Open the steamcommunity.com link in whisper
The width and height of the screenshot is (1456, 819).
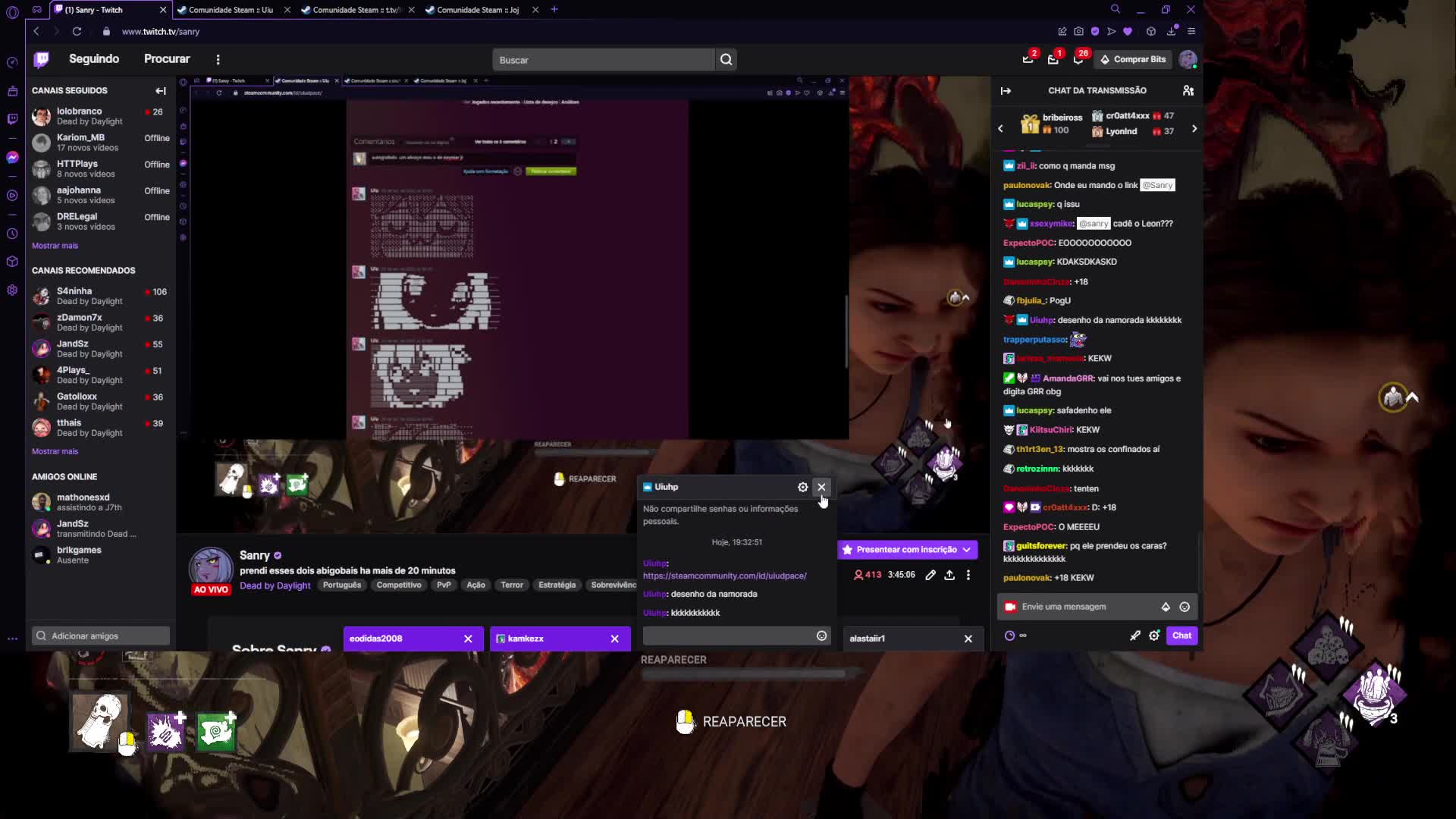tap(724, 576)
